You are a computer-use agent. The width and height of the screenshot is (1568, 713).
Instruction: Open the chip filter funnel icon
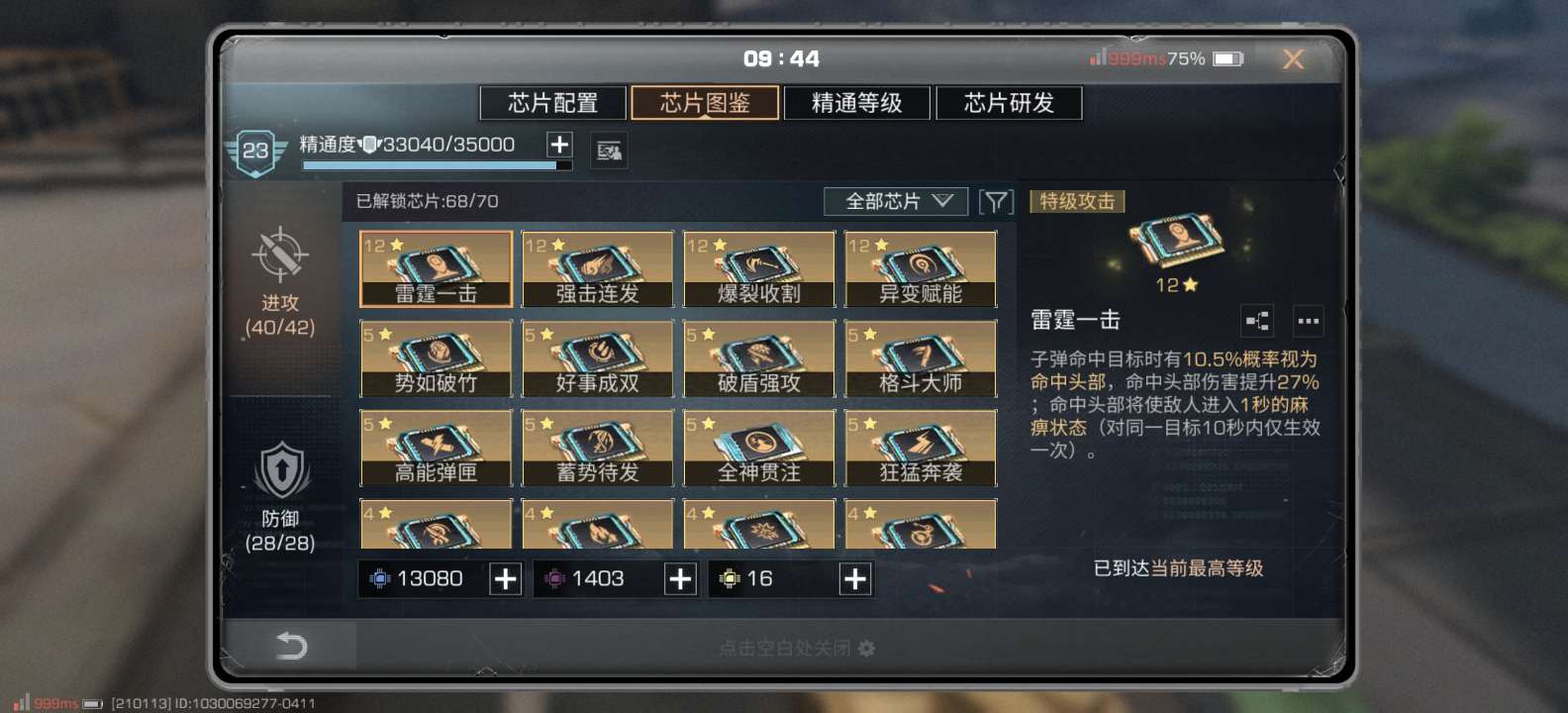(996, 202)
